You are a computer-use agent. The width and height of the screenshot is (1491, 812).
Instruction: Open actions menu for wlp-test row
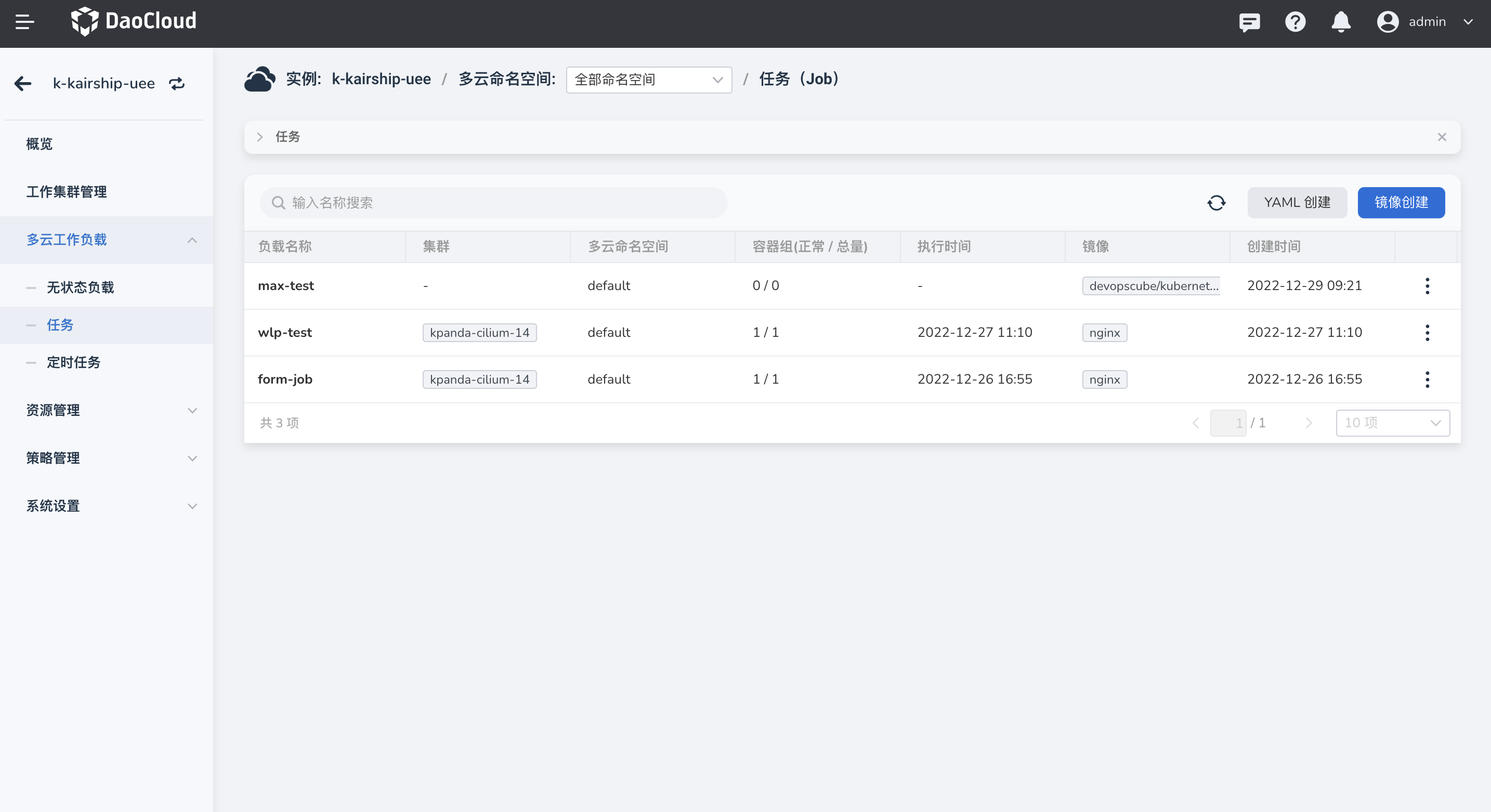pos(1427,333)
